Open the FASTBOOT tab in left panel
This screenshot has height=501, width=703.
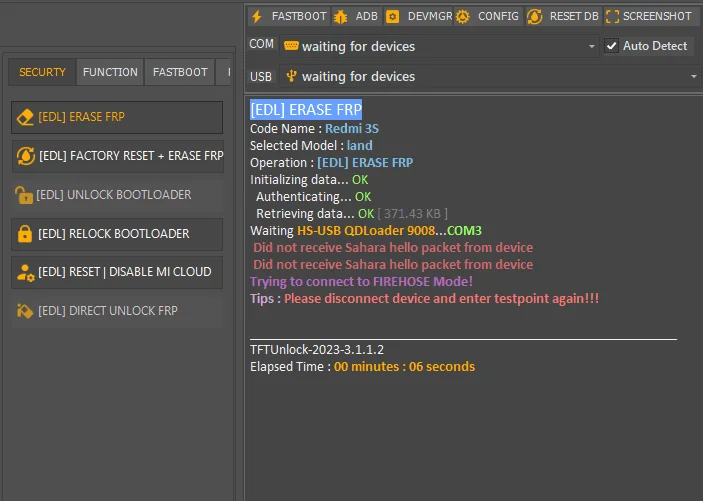tap(180, 72)
